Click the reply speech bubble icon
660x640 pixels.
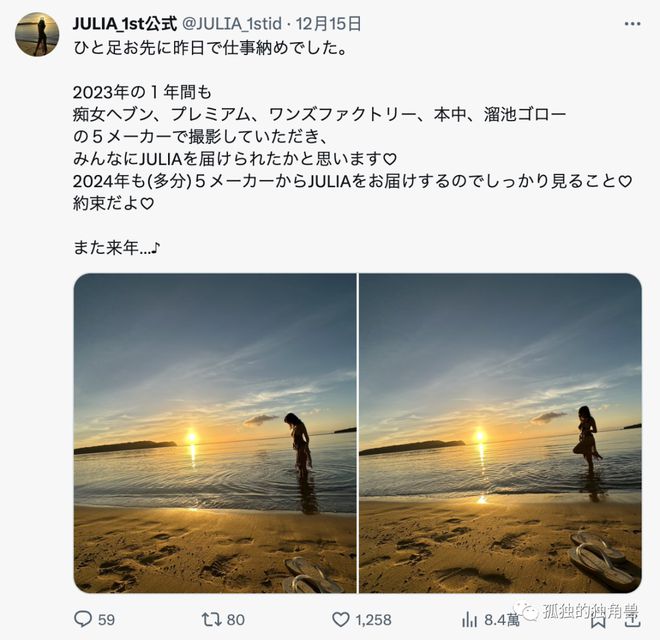coord(83,619)
